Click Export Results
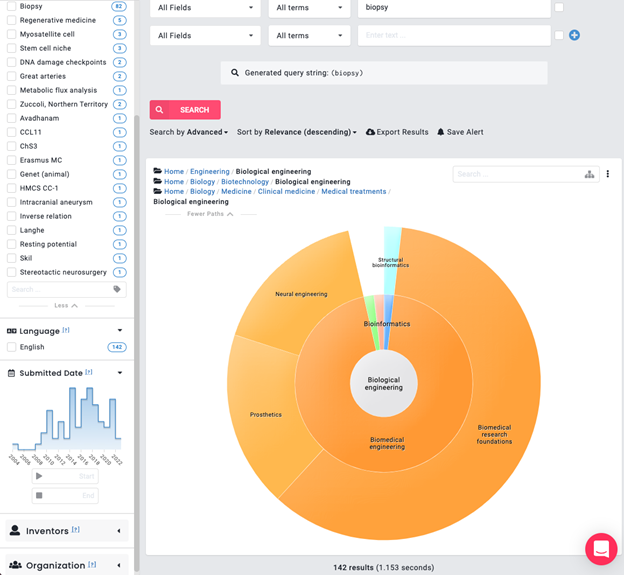 pos(397,132)
